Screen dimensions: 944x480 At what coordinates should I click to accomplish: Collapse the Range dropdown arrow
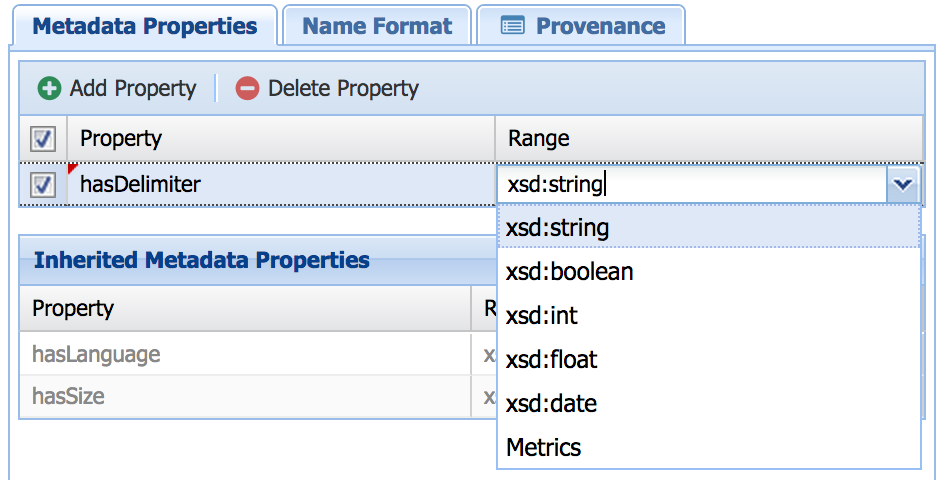tap(903, 184)
